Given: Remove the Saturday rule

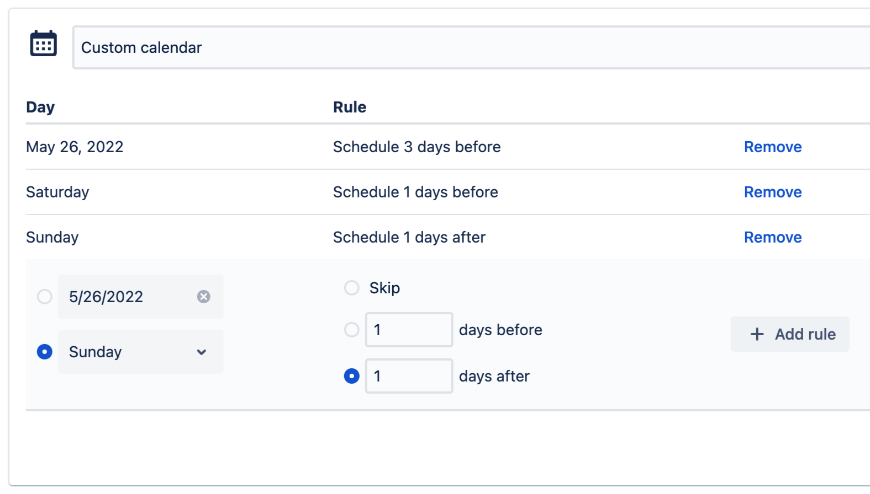Looking at the screenshot, I should coord(772,192).
